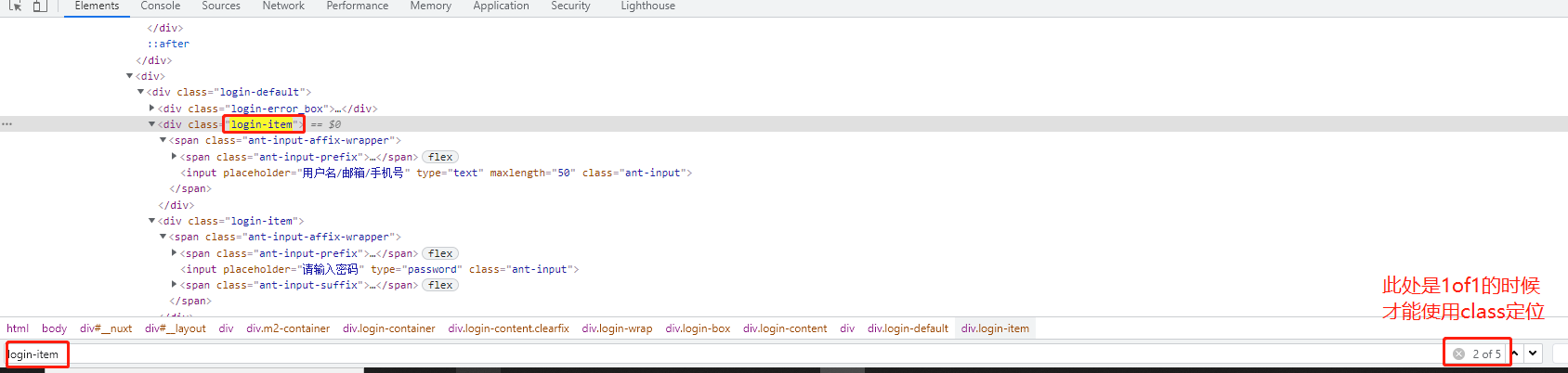Screen dimensions: 1568x373
Task: Open the Security tab
Action: tap(570, 6)
